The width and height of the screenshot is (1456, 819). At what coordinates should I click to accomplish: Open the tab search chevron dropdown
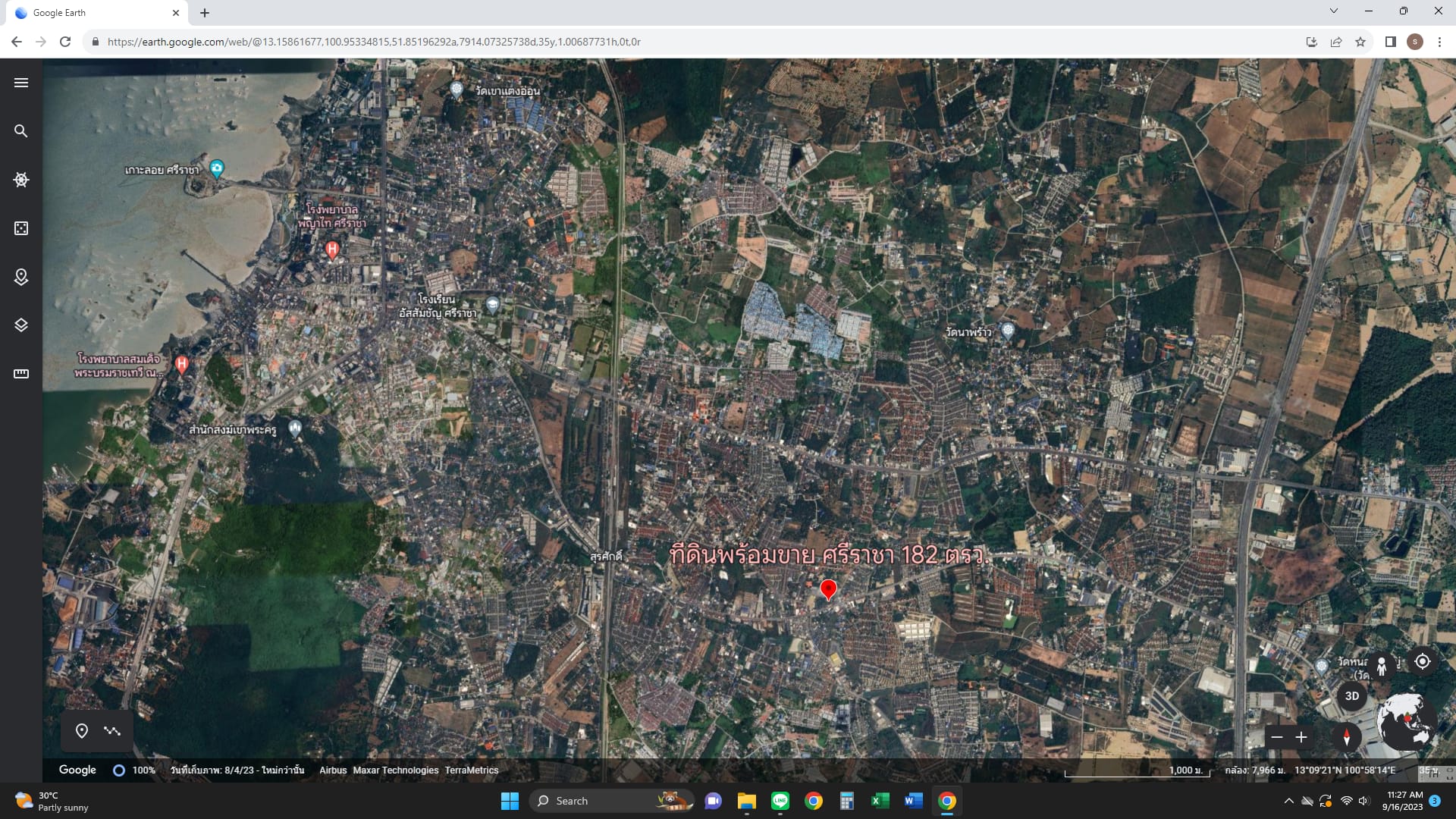[x=1333, y=11]
